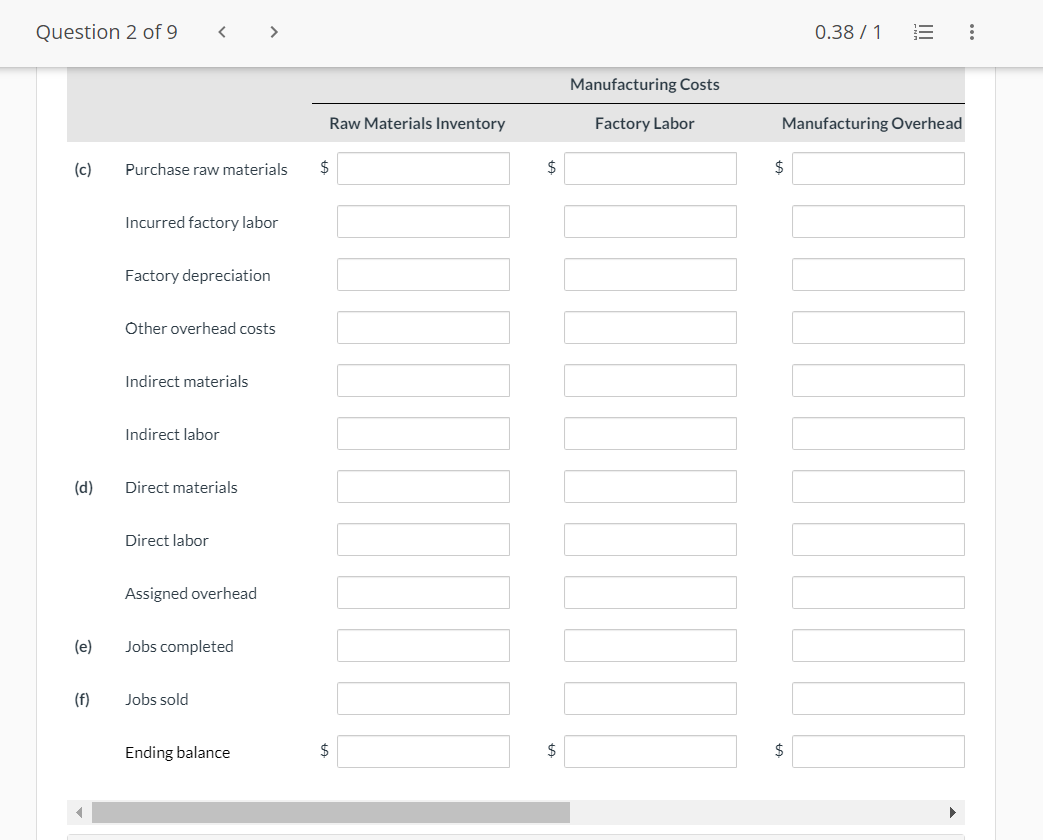Click the left scroll arrow below the table
The image size is (1043, 840).
click(79, 812)
